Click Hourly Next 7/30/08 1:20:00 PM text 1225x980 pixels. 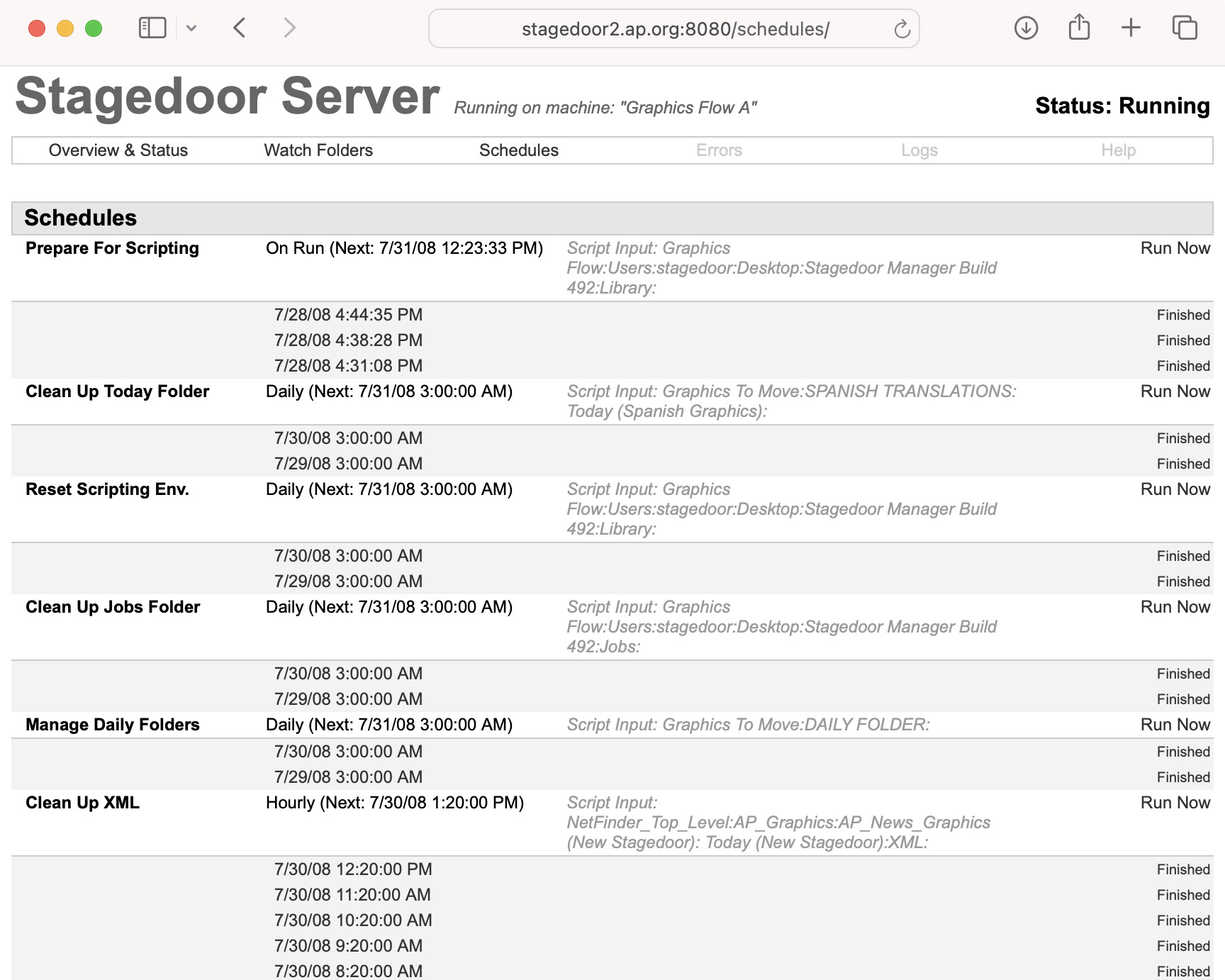tap(395, 803)
